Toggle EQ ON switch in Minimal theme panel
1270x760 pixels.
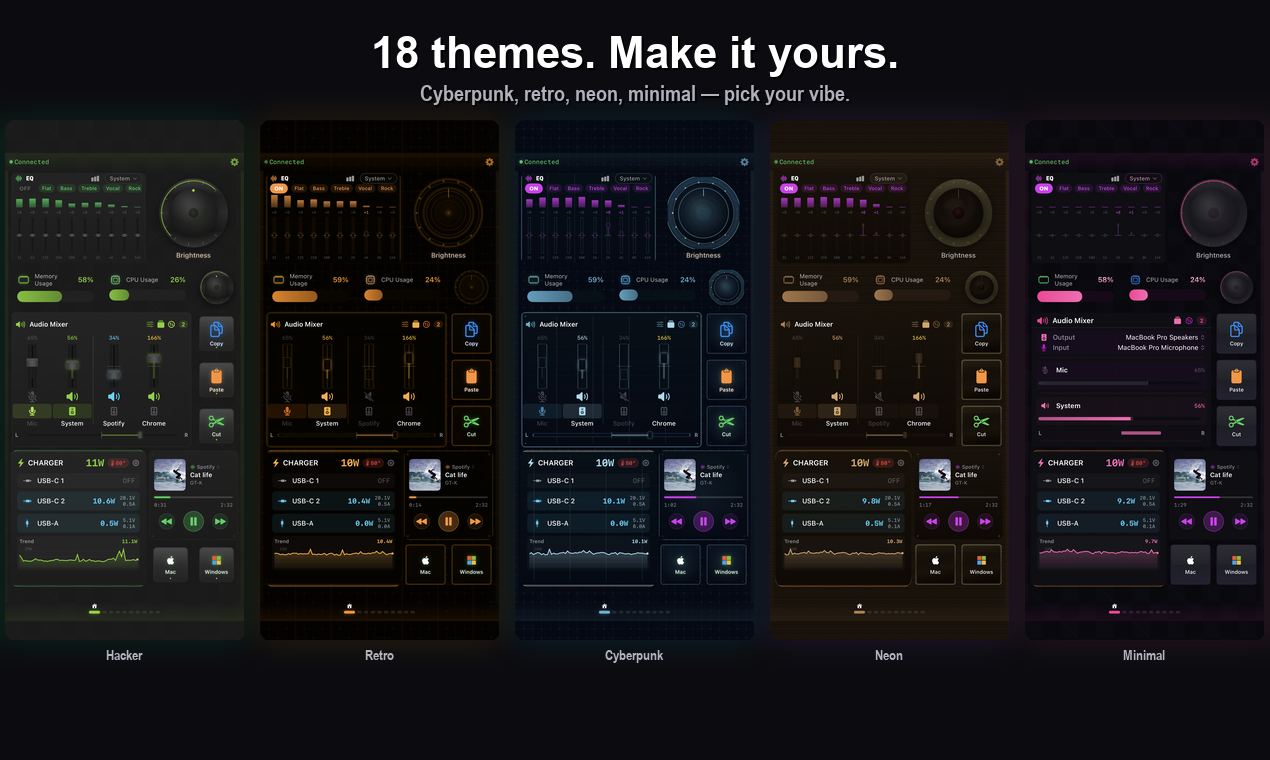(x=1044, y=188)
